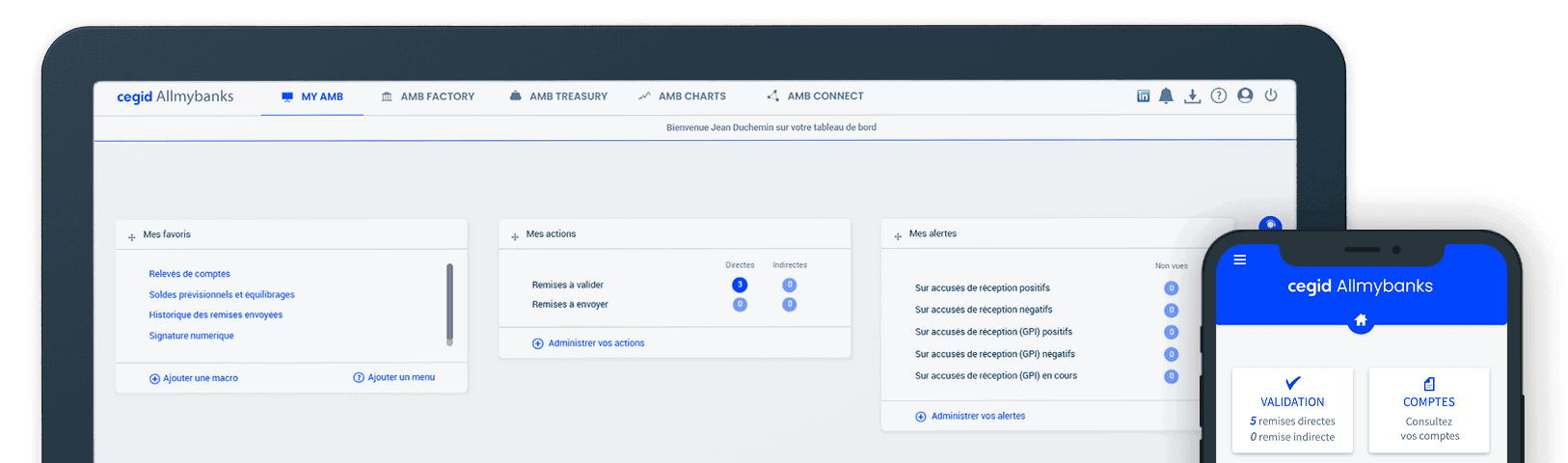The image size is (1568, 463).
Task: Click direct Remises à valider count badge
Action: pos(740,285)
